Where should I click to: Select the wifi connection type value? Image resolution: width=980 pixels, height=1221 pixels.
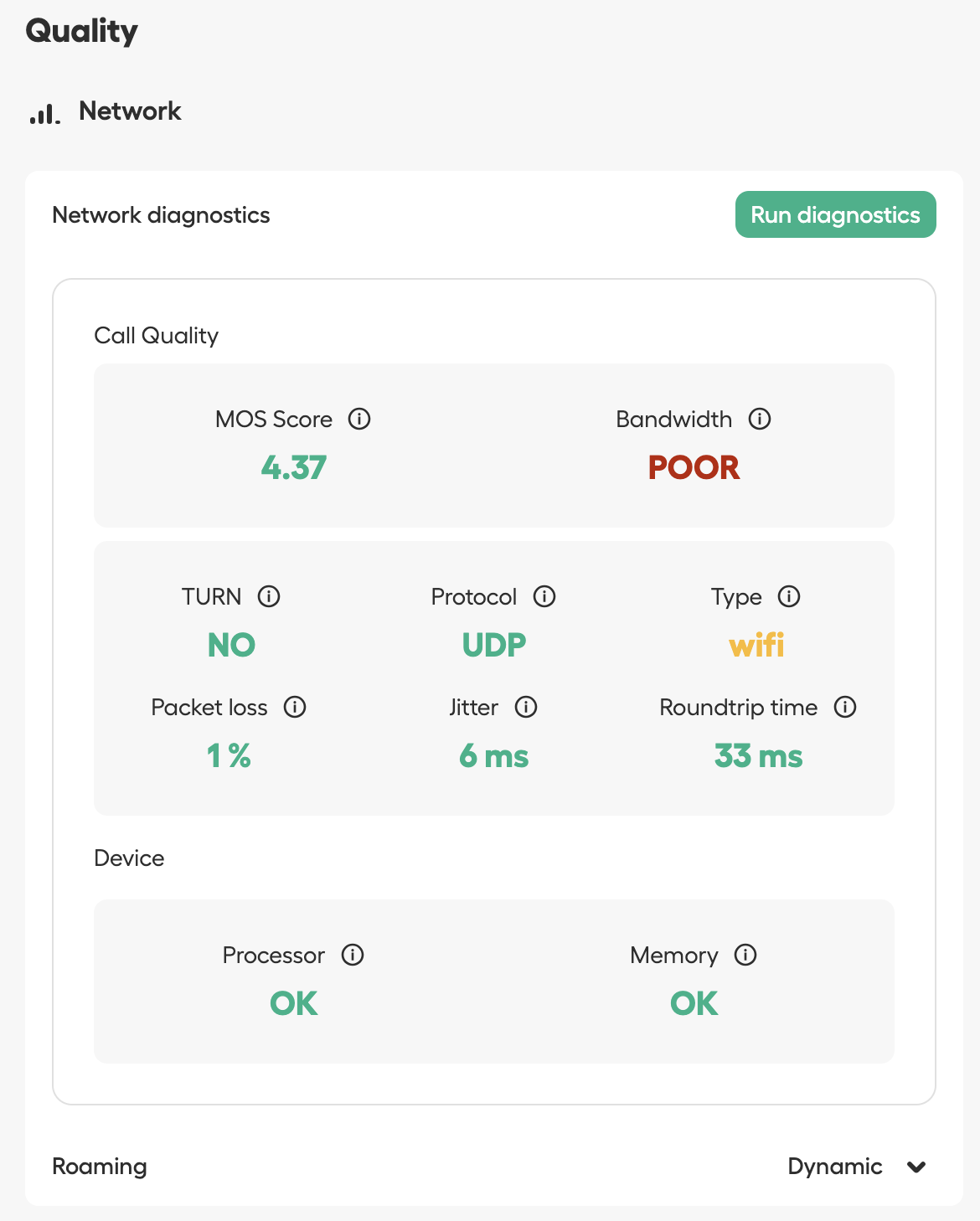(x=756, y=645)
